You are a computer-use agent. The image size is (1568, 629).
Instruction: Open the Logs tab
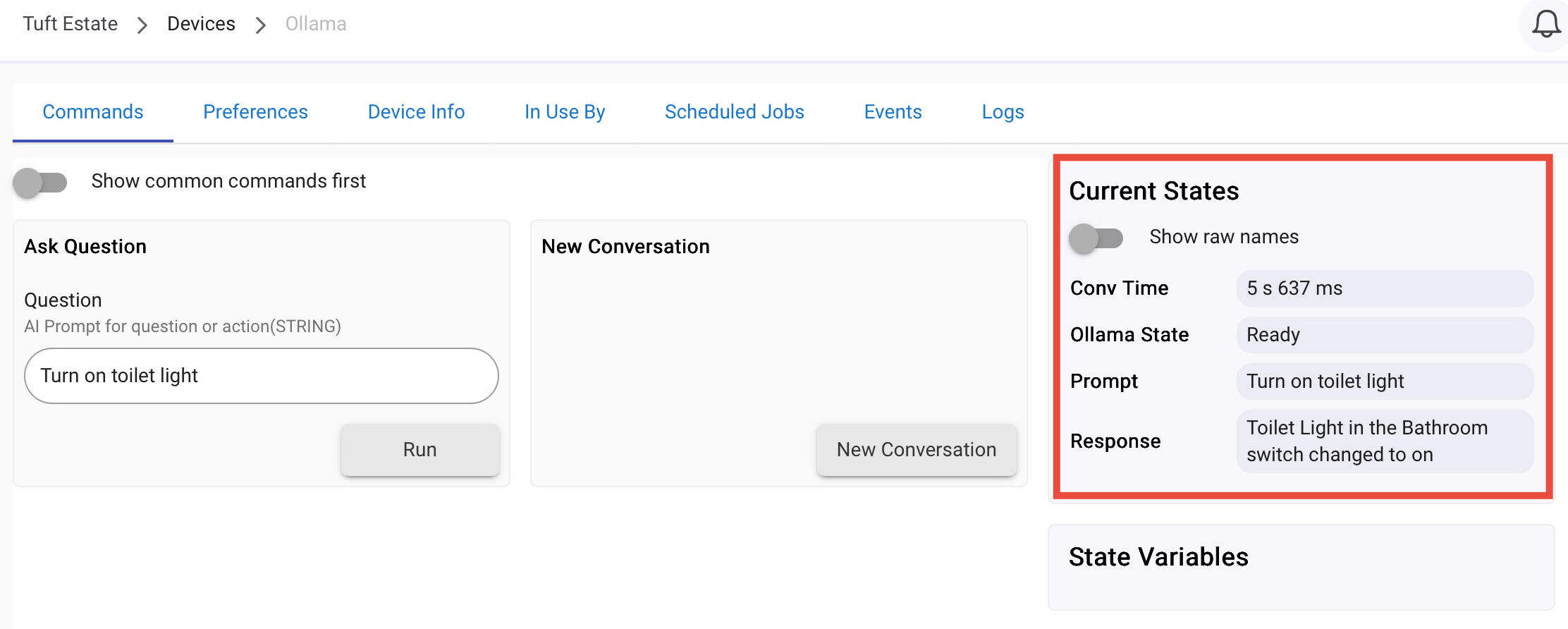(x=1003, y=112)
